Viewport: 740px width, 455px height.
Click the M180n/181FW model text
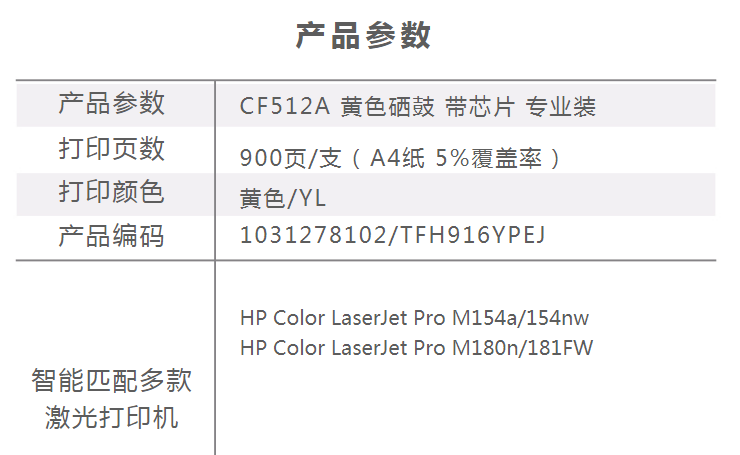click(x=522, y=348)
